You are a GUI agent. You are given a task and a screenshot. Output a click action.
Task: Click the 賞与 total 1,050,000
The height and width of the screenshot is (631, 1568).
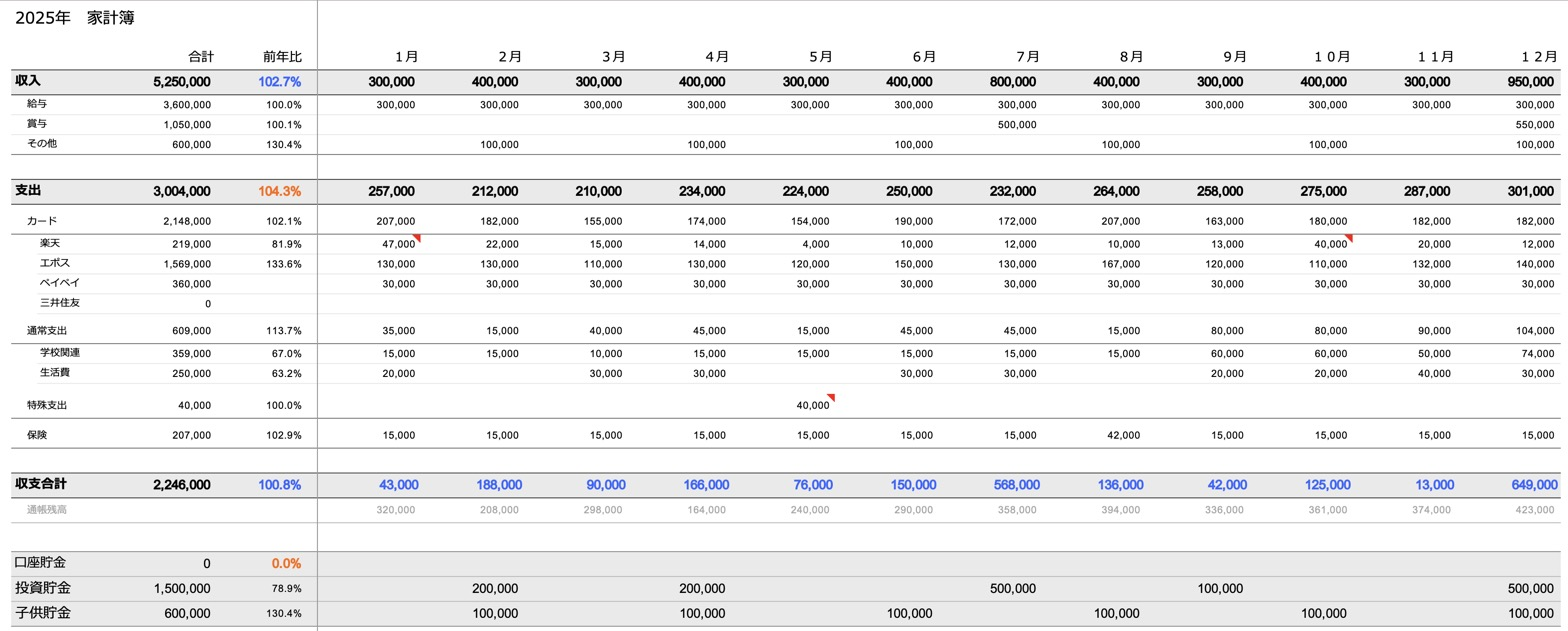[x=186, y=125]
